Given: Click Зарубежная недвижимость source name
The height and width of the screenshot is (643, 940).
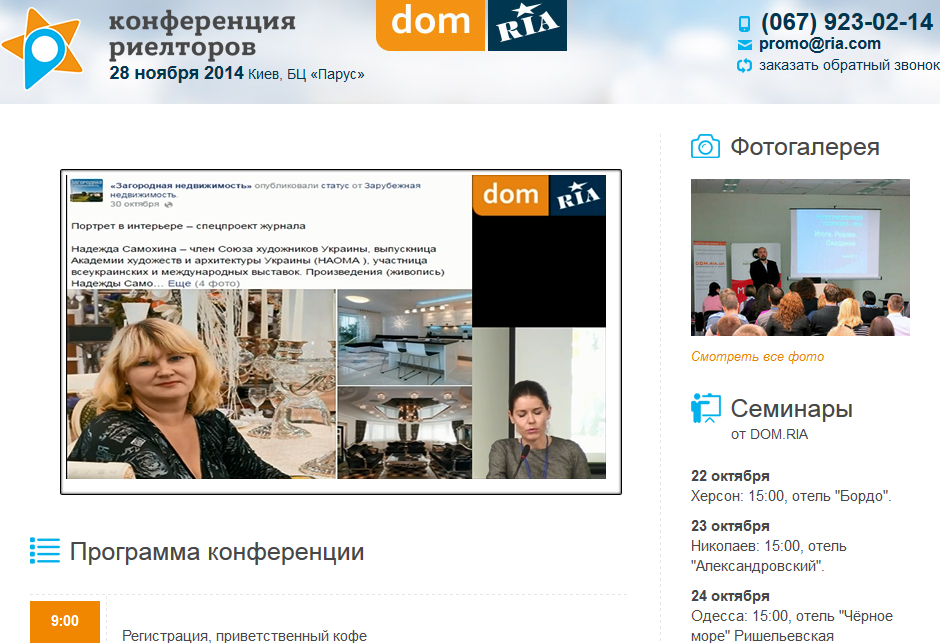Looking at the screenshot, I should (265, 190).
